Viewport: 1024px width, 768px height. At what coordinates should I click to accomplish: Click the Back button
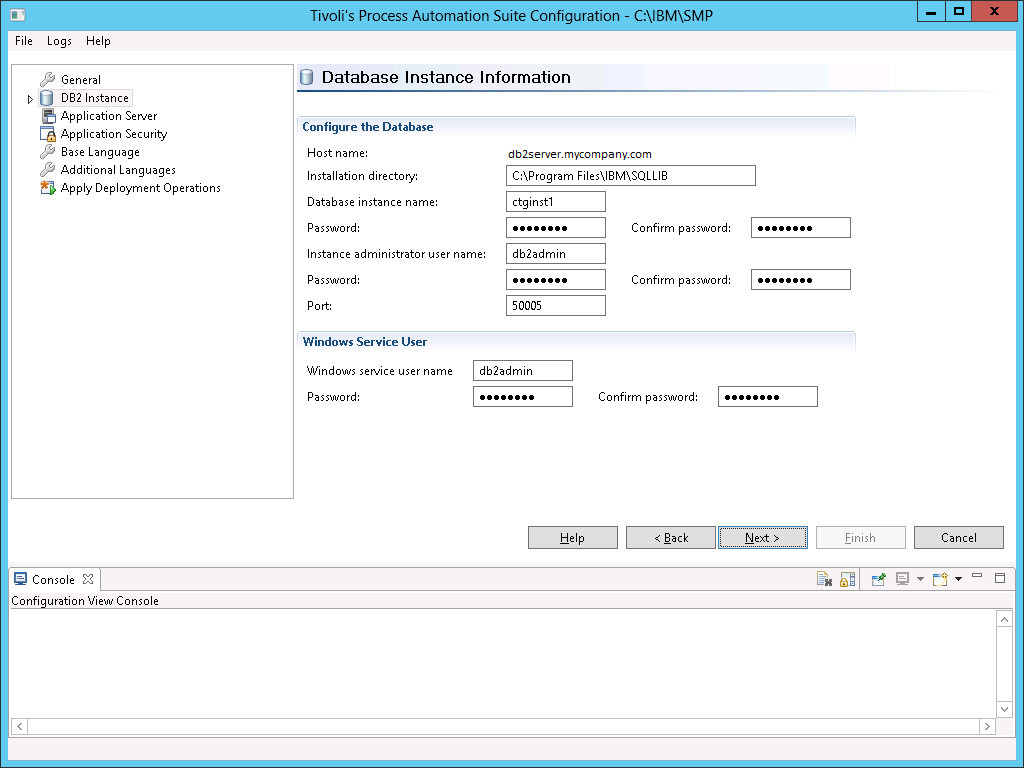670,537
